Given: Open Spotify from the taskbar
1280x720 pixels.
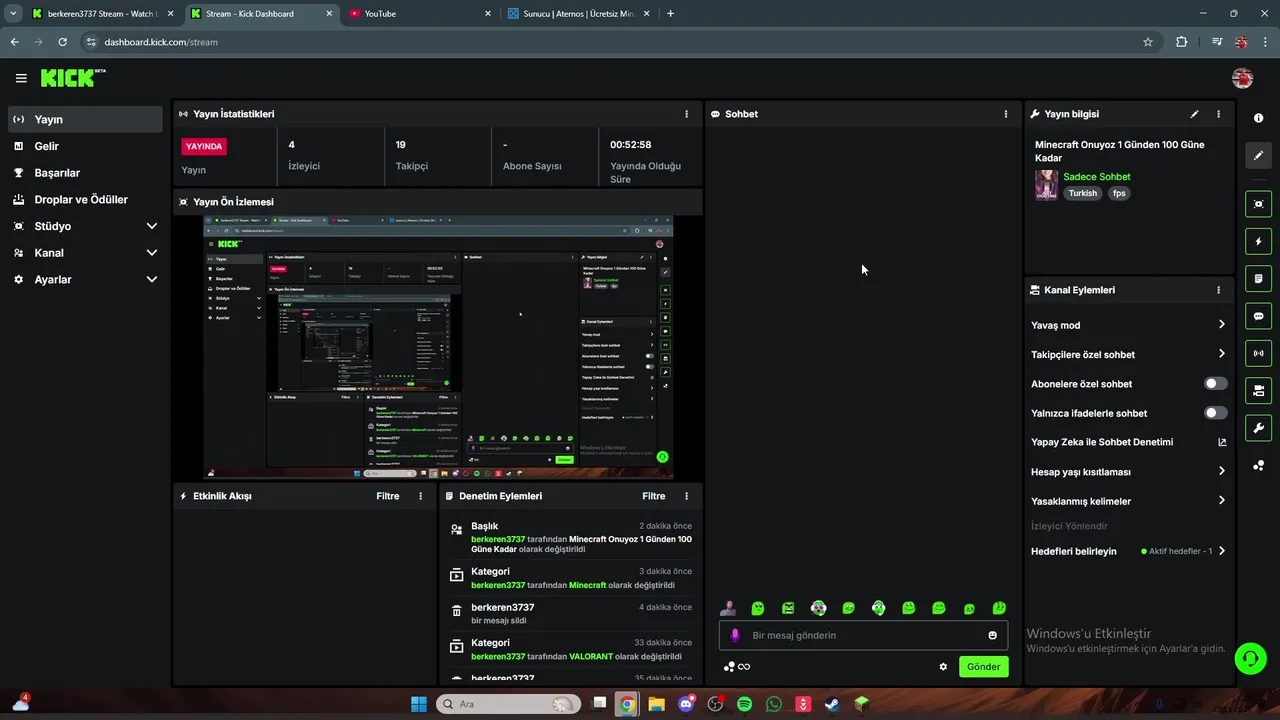Looking at the screenshot, I should tap(745, 704).
